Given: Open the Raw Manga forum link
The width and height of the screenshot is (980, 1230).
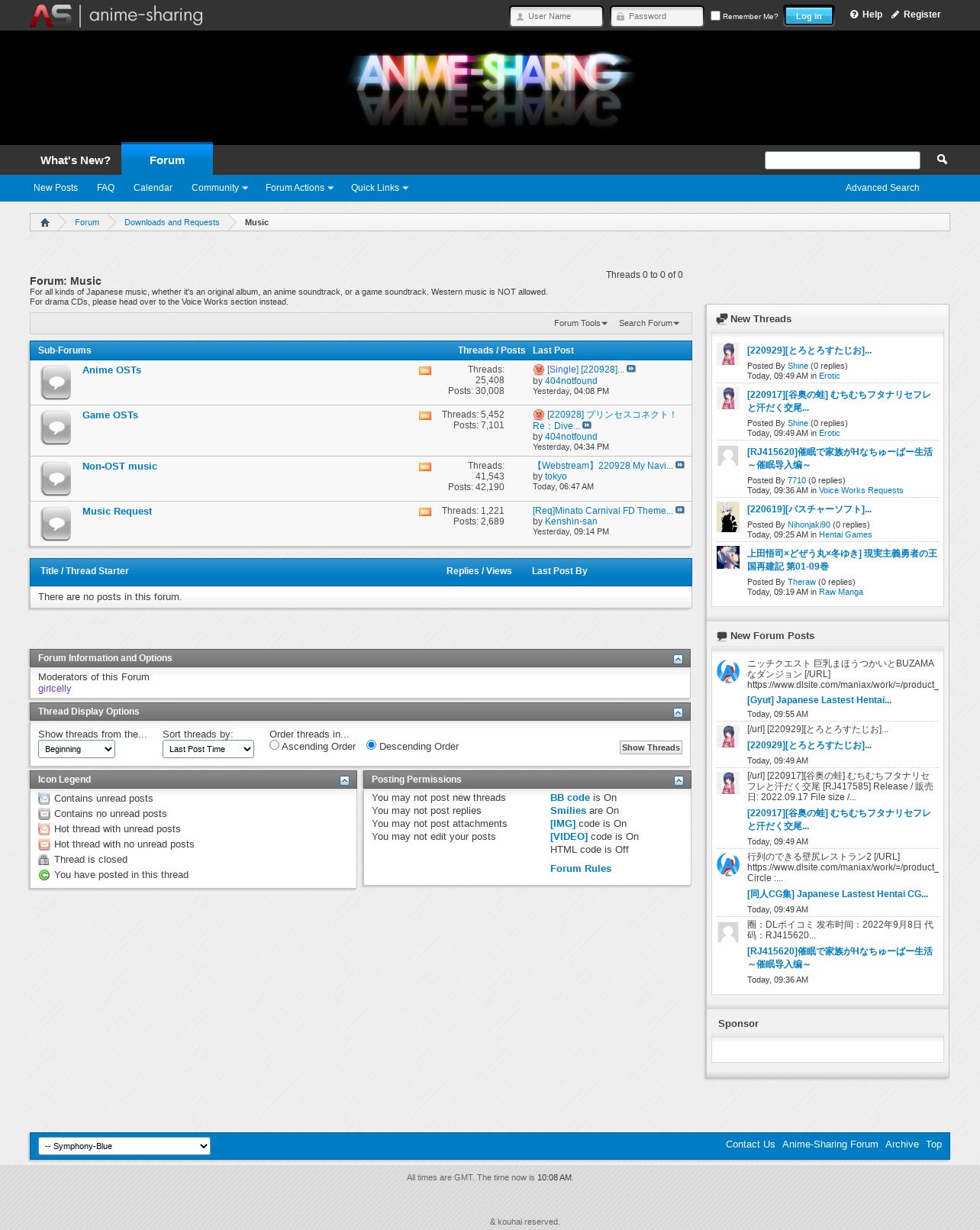Looking at the screenshot, I should click(x=841, y=592).
